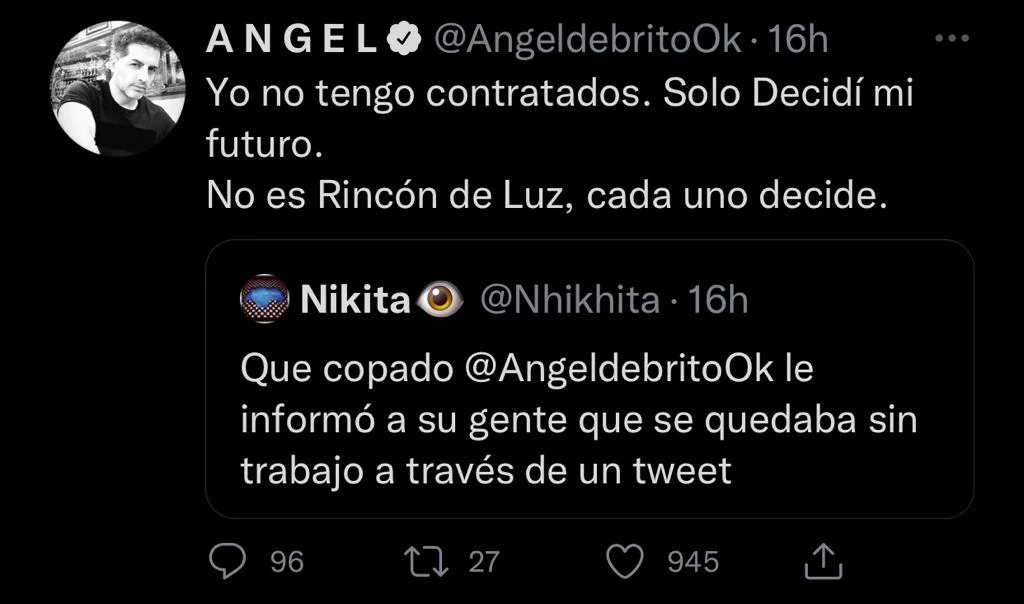Go to the @Nhikhita handle
Image resolution: width=1024 pixels, height=604 pixels.
pos(570,300)
